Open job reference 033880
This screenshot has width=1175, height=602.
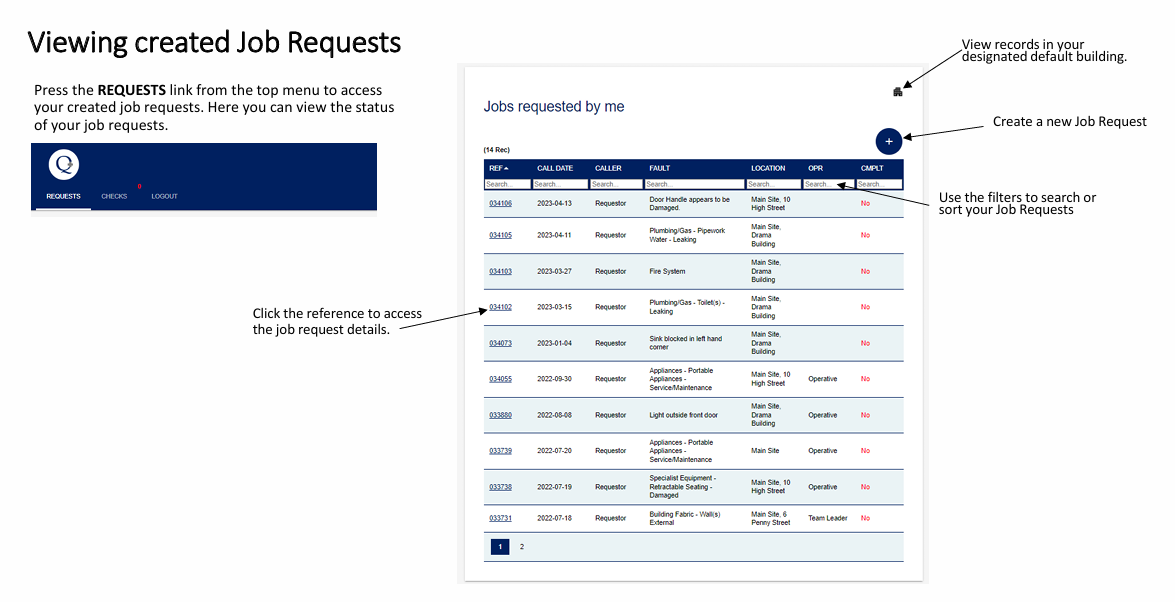tap(501, 415)
